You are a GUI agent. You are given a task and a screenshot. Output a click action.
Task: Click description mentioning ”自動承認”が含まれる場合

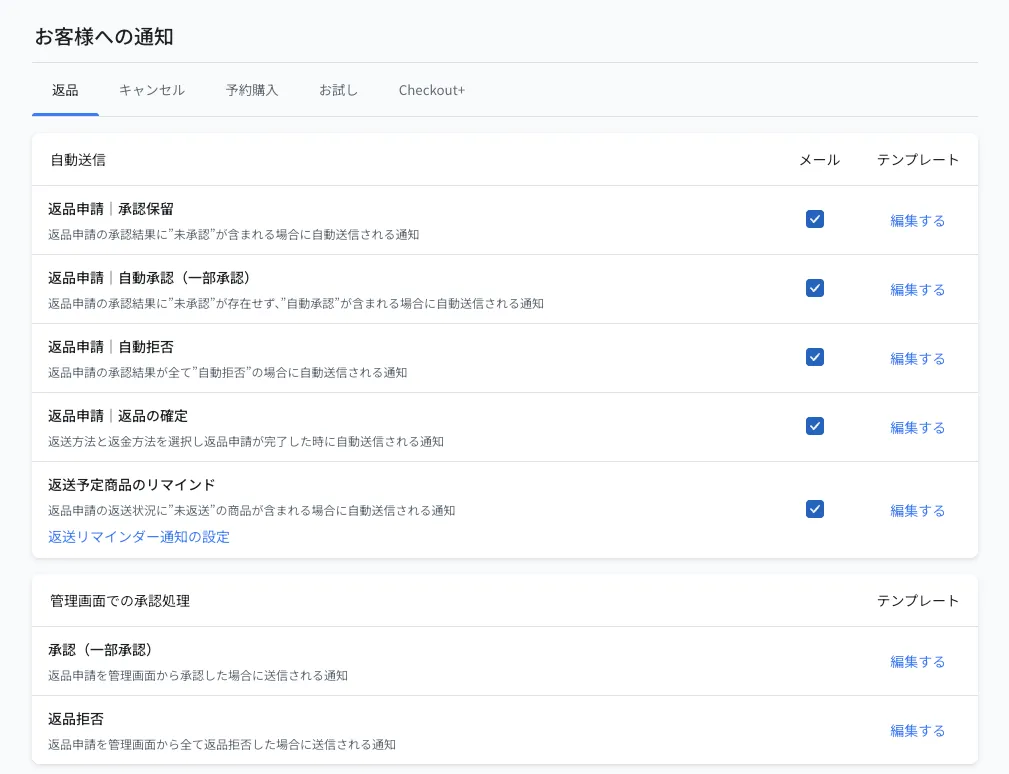pyautogui.click(x=296, y=303)
